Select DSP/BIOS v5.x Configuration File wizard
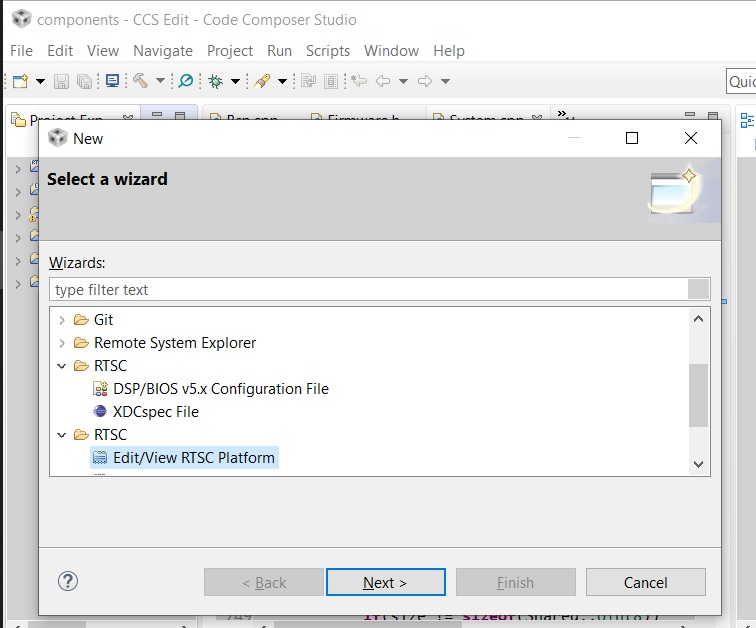The height and width of the screenshot is (628, 756). click(211, 389)
